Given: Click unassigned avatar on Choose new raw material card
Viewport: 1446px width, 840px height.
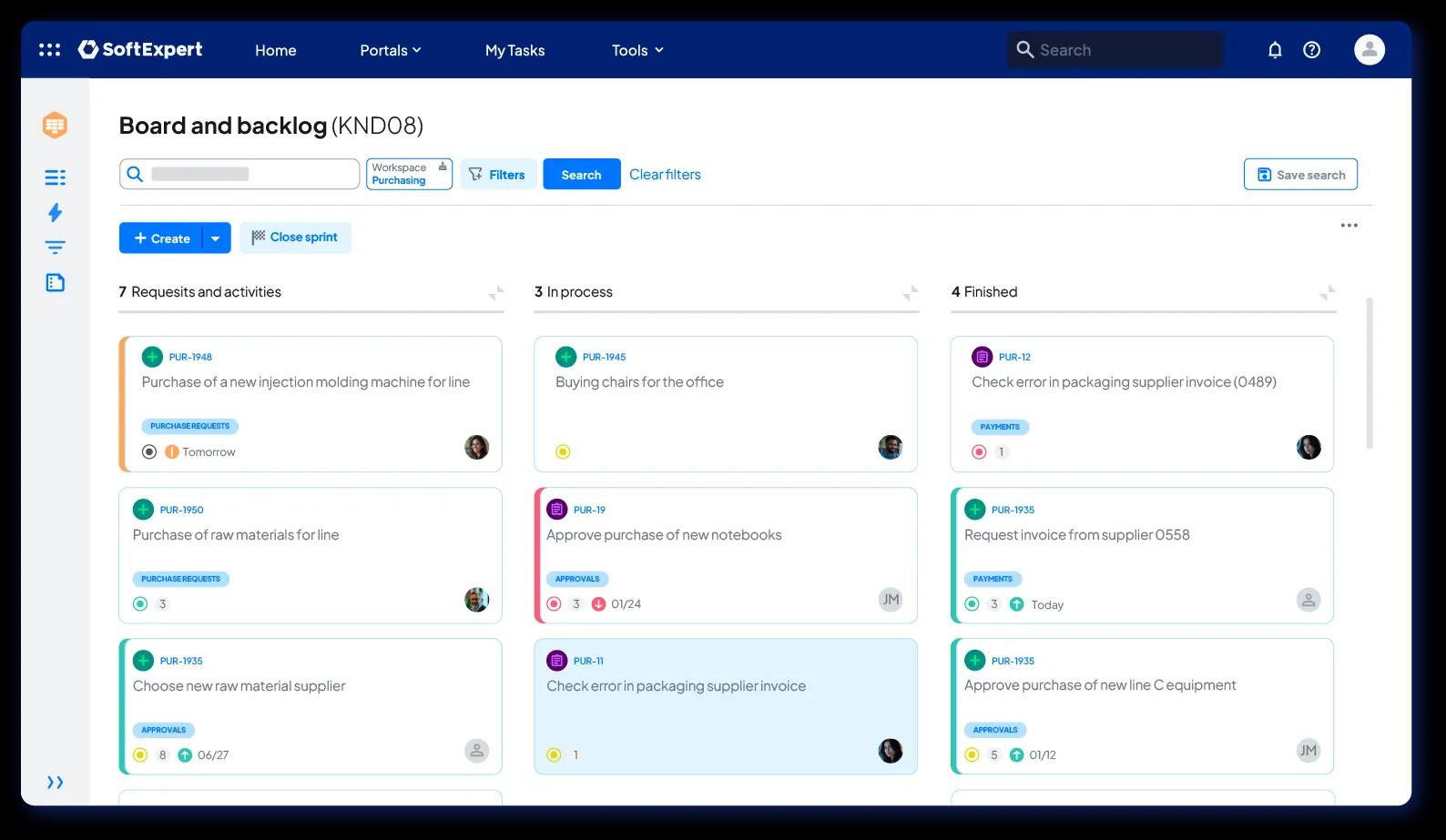Looking at the screenshot, I should (x=477, y=750).
